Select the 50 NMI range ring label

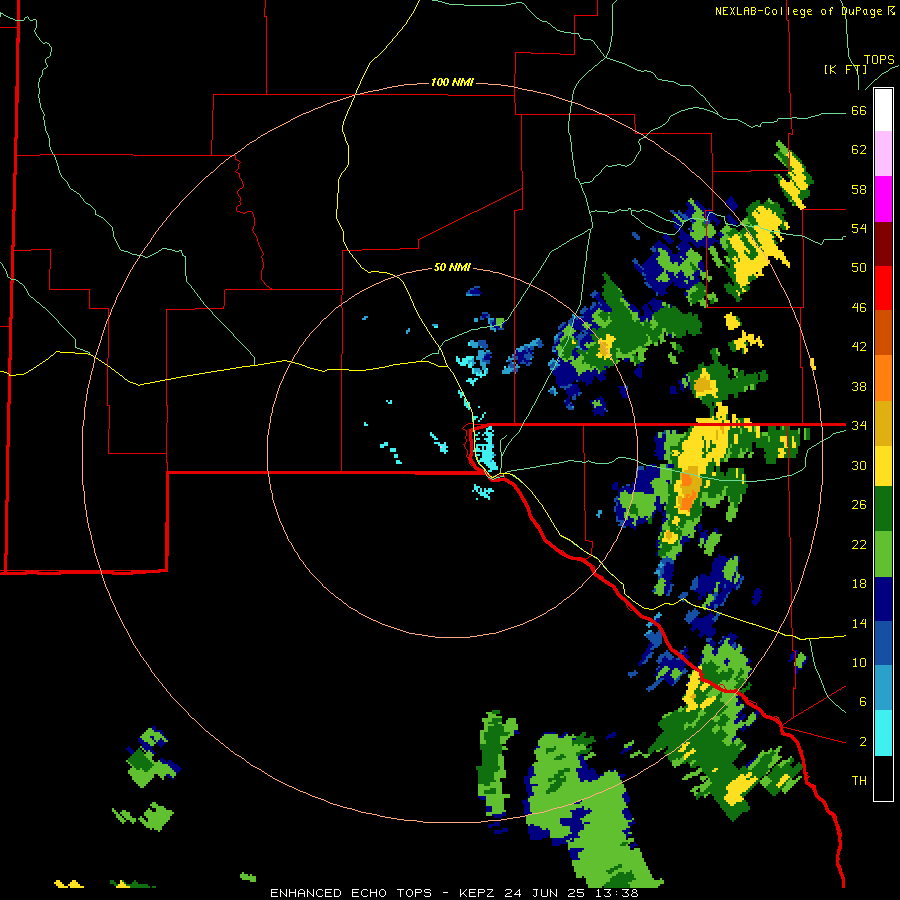[x=452, y=267]
